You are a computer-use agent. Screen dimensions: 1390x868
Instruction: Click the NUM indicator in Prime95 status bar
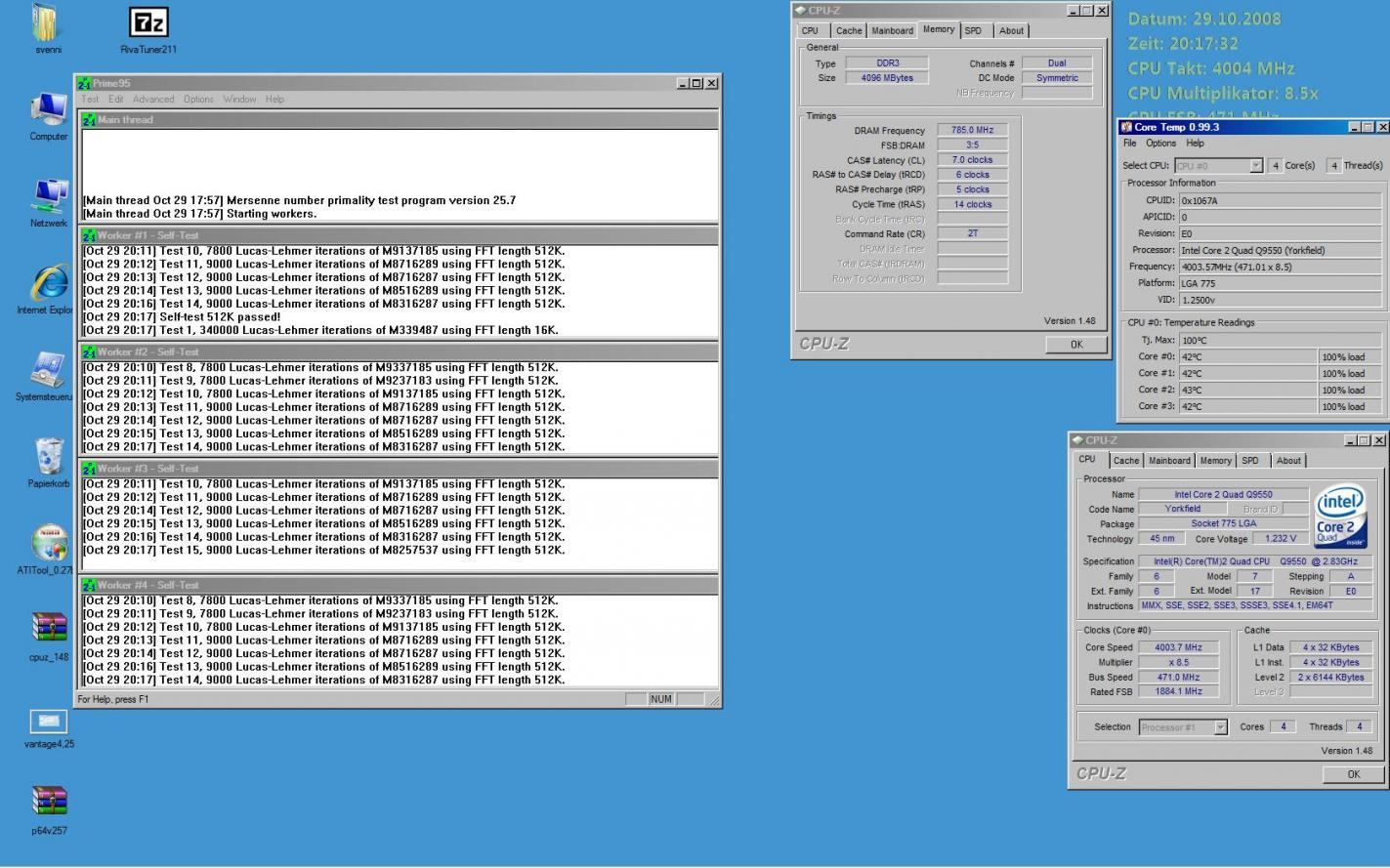click(x=661, y=699)
